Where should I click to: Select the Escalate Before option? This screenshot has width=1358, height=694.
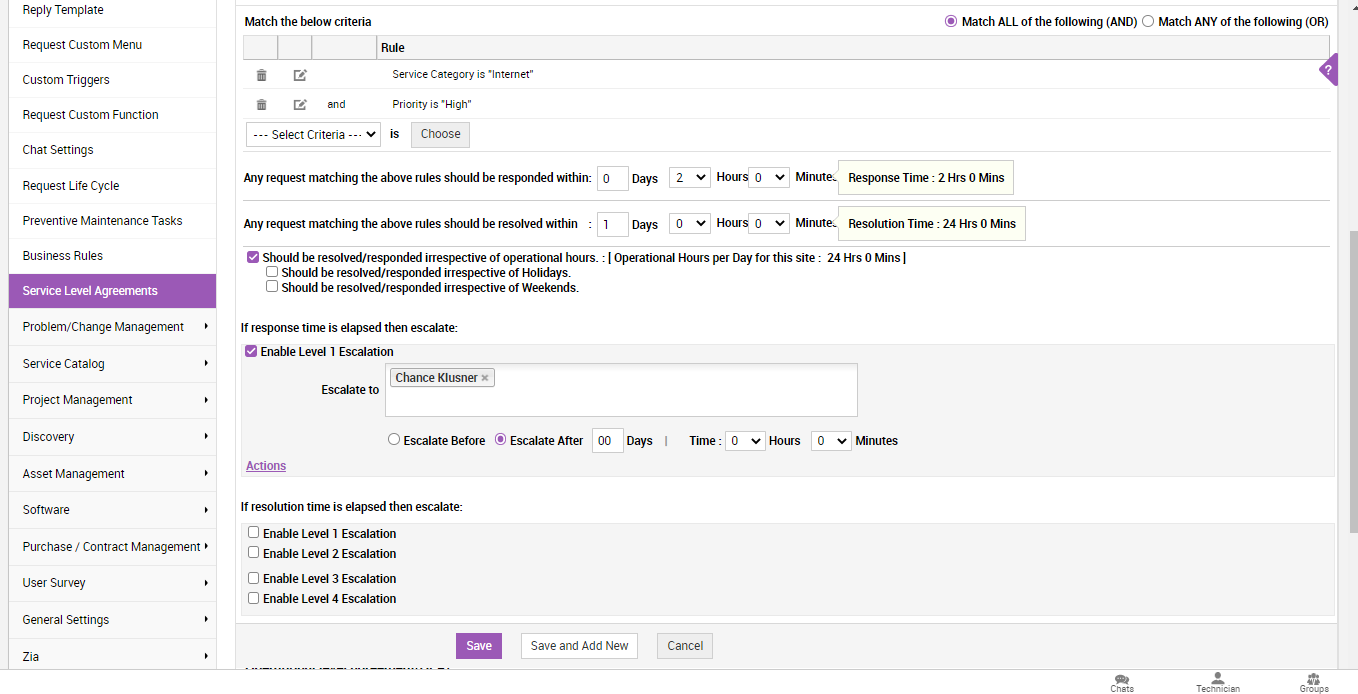click(394, 440)
